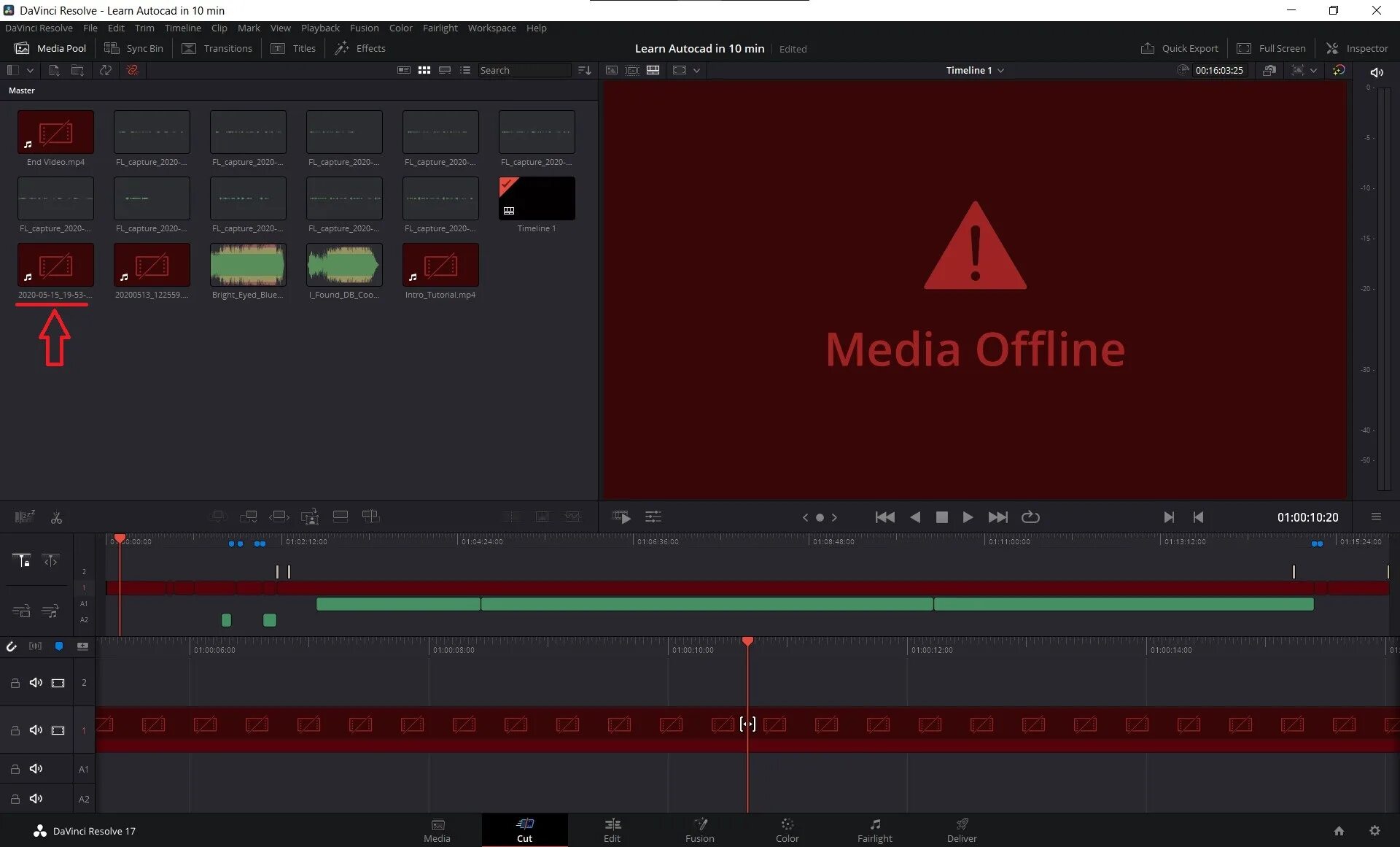Select the Bright_Eyed_Blue audio clip thumbnail
The height and width of the screenshot is (847, 1400).
pos(248,264)
